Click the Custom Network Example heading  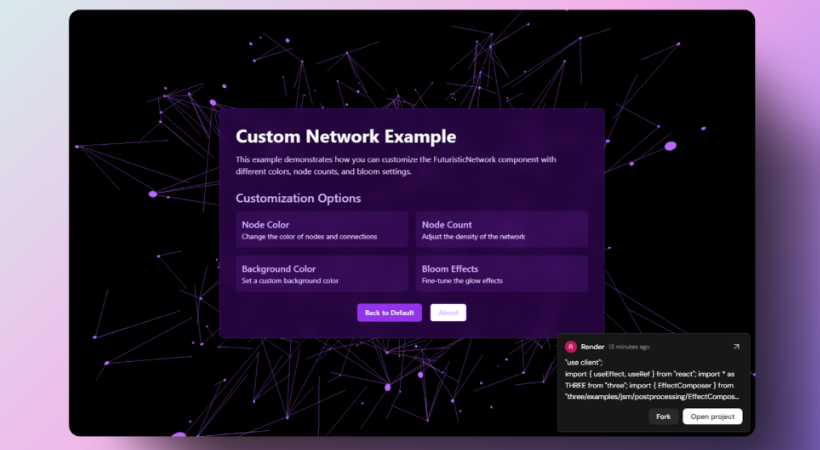[346, 136]
